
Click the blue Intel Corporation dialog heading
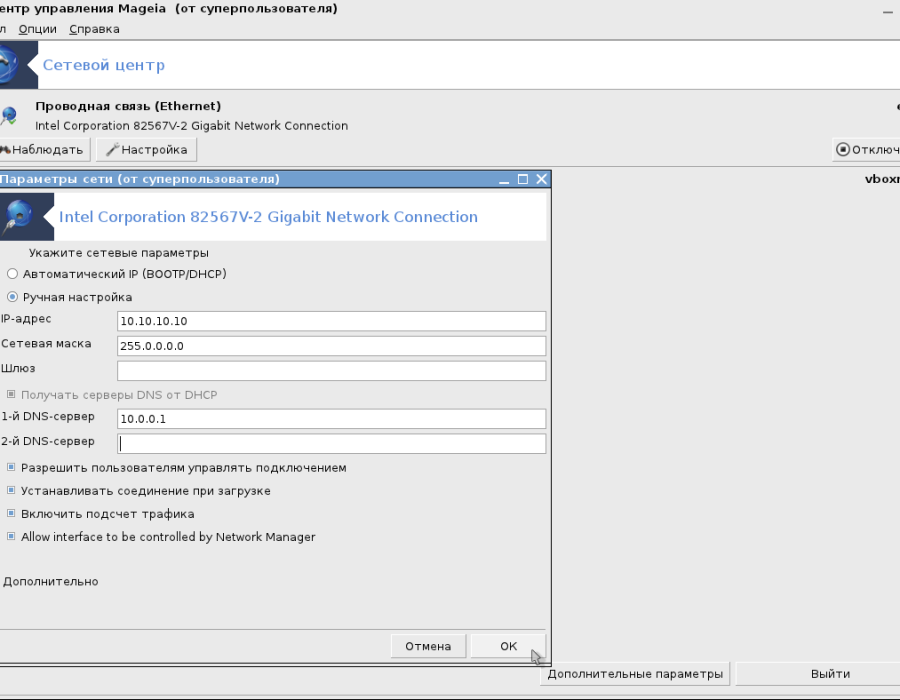268,217
